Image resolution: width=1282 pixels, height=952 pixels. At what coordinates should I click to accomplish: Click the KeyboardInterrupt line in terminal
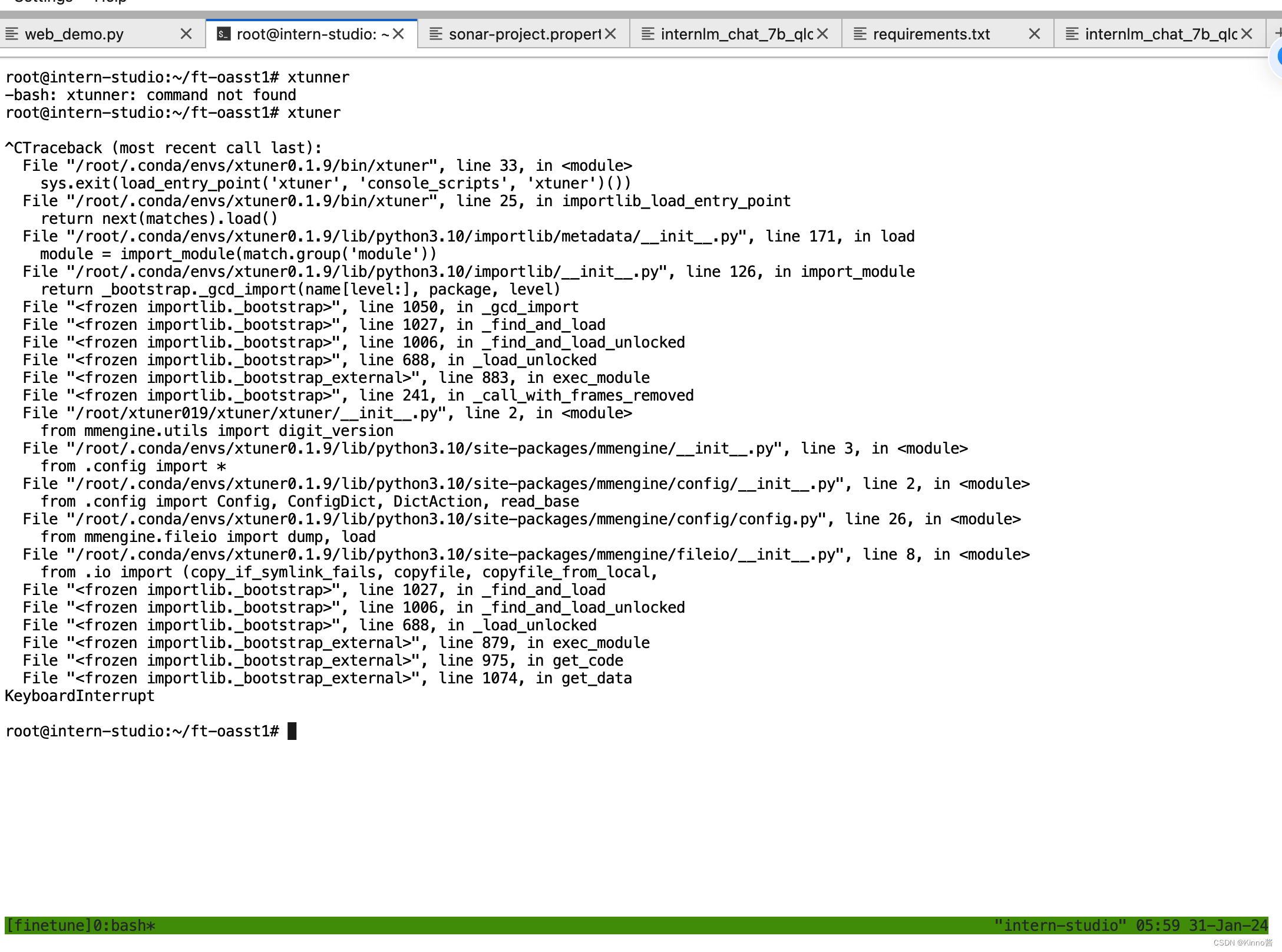[80, 696]
